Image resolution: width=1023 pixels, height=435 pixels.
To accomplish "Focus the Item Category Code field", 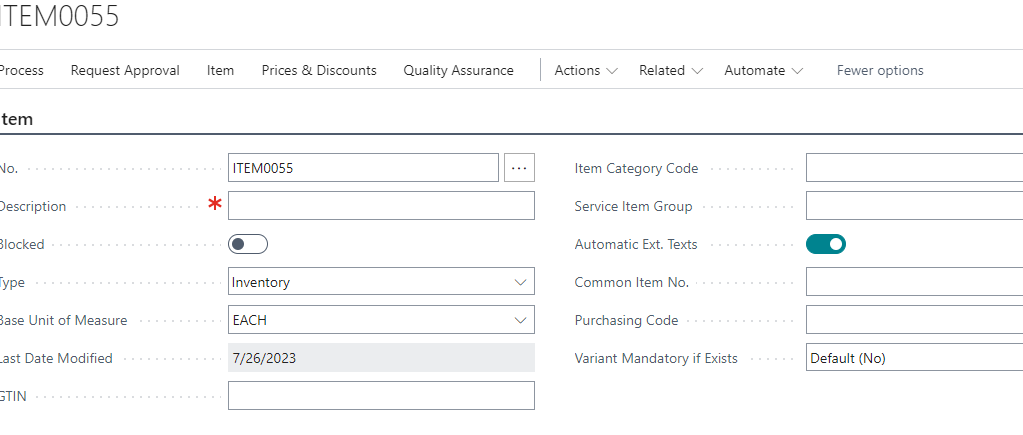I will 915,168.
